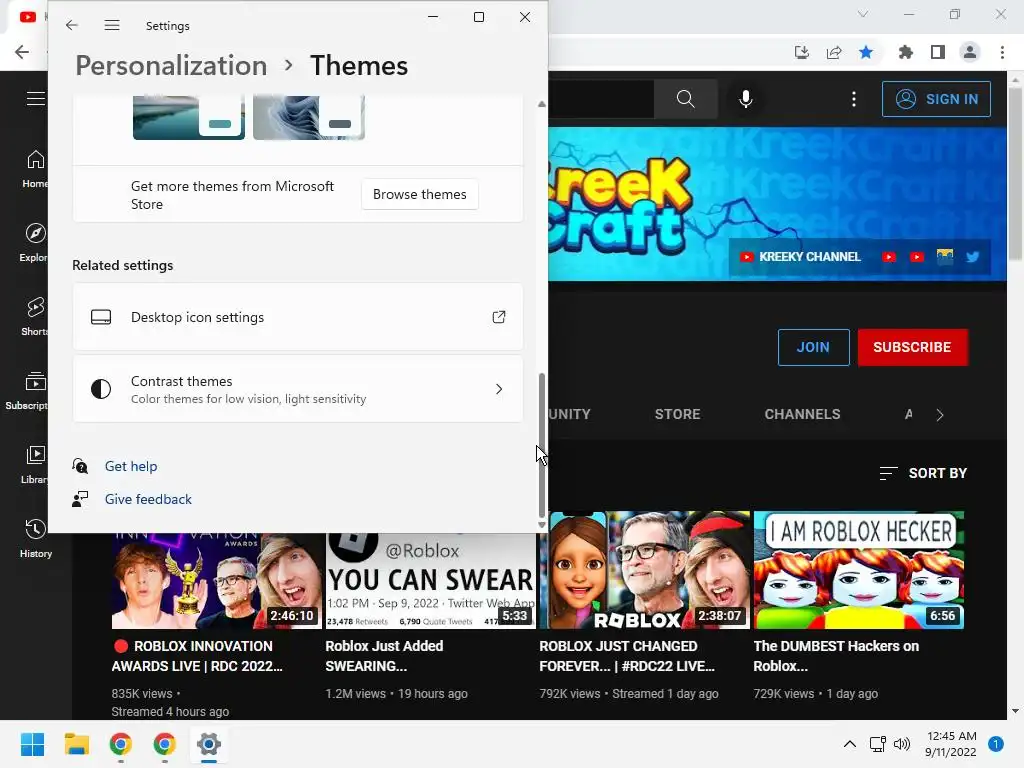
Task: Open the notification count badge
Action: (995, 744)
